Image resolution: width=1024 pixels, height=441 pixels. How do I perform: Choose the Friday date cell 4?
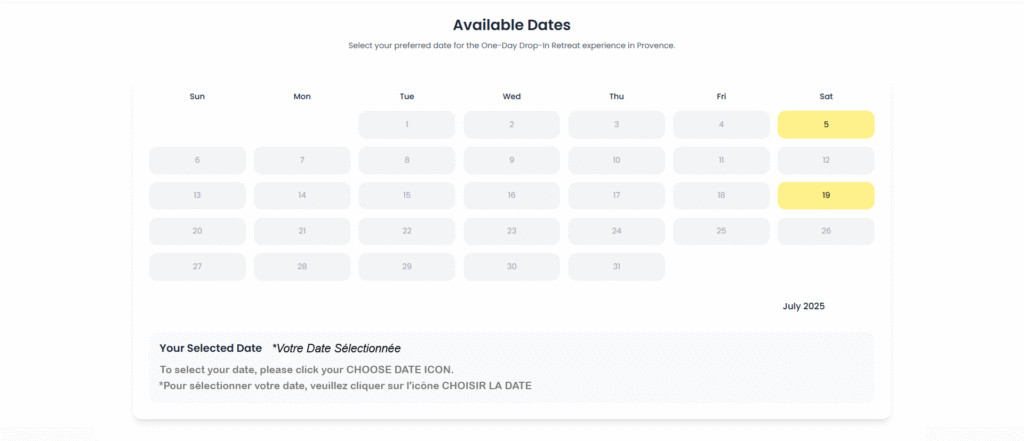721,125
